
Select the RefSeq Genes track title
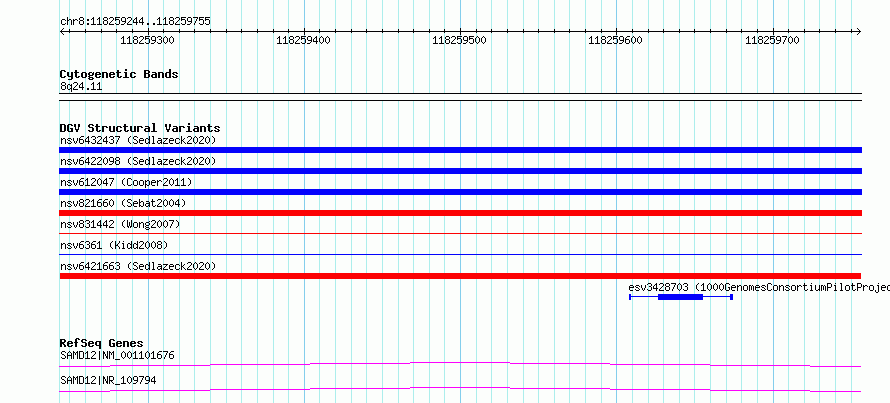101,343
